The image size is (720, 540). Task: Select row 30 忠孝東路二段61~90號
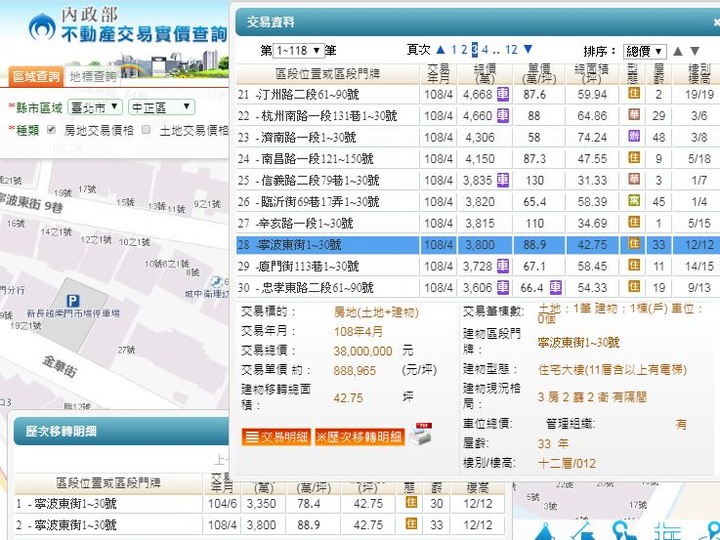click(478, 287)
